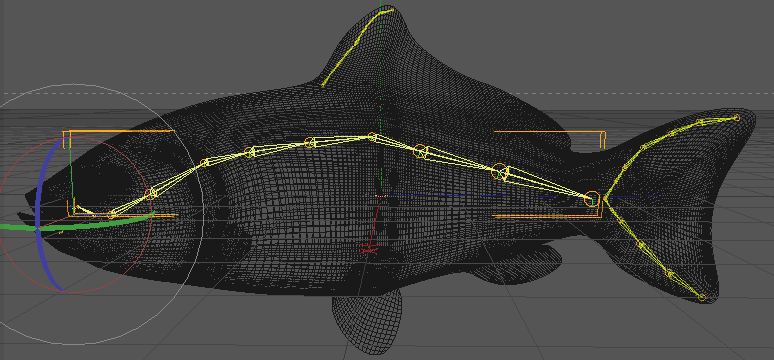
Task: Click the orange bar controller below tail joint
Action: coord(548,215)
